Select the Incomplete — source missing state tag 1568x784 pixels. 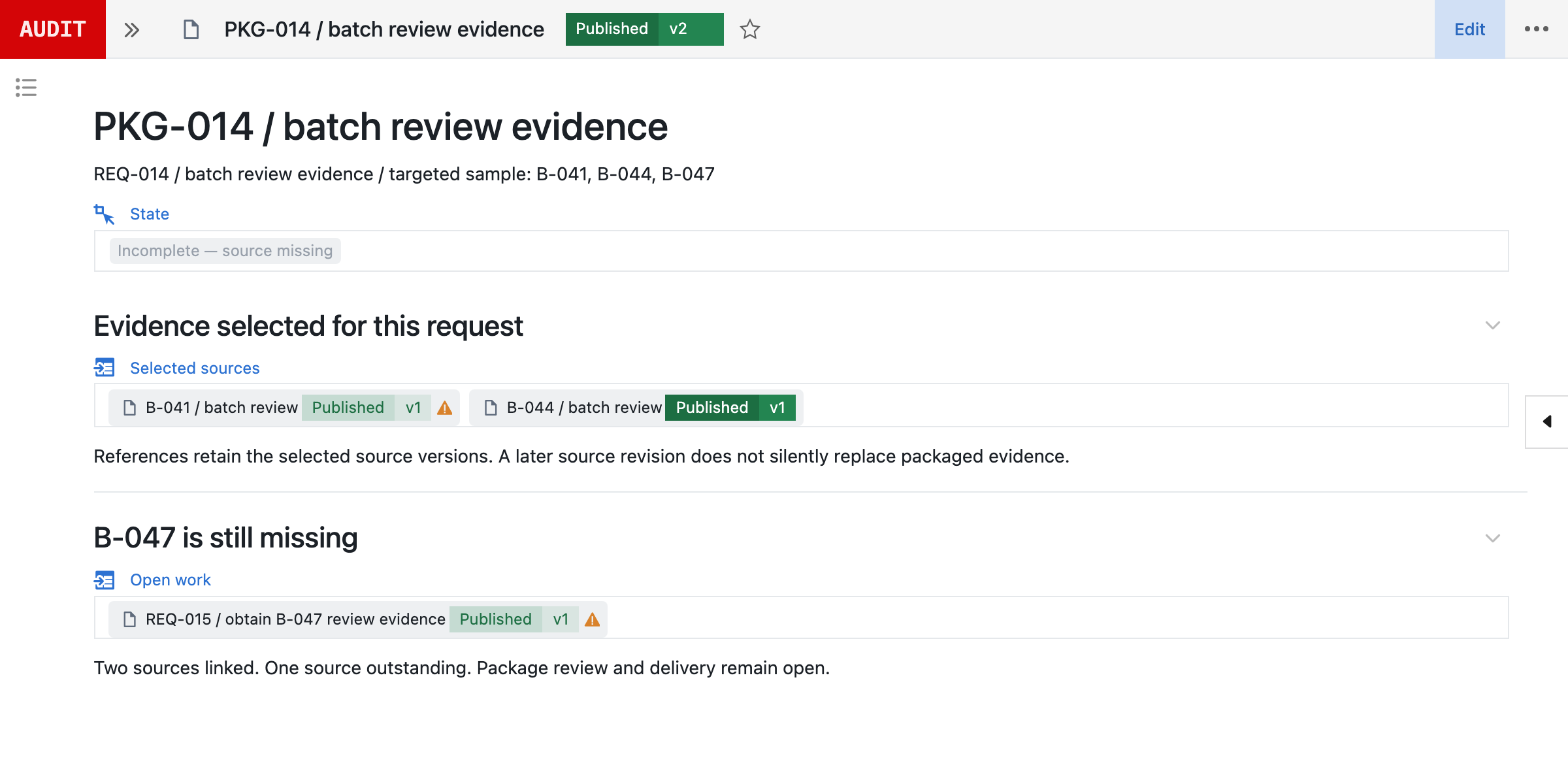point(225,251)
